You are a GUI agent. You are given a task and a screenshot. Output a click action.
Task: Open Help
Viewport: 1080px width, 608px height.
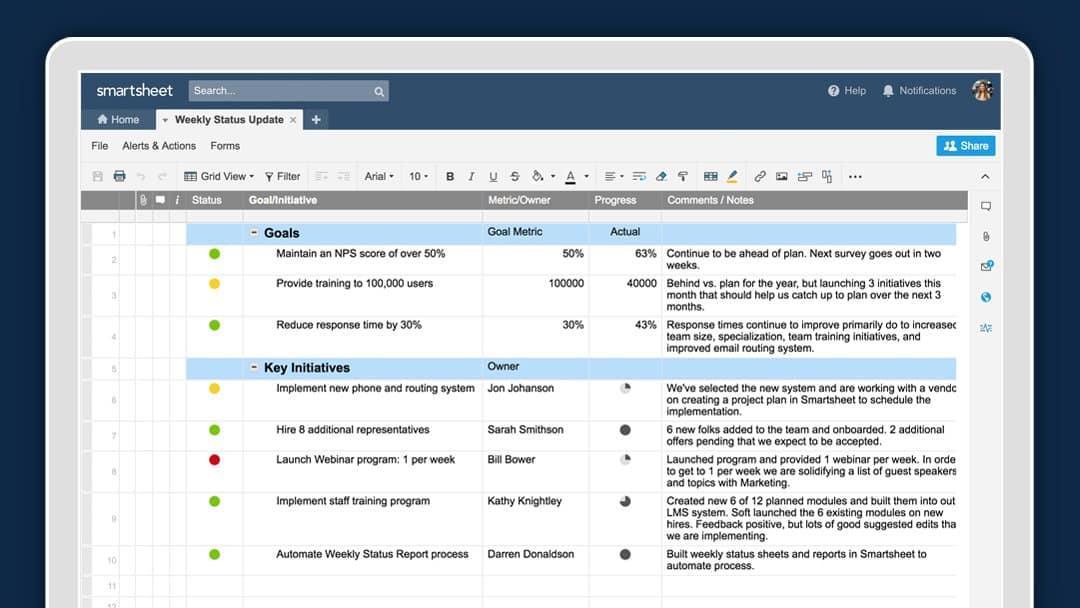pyautogui.click(x=847, y=91)
